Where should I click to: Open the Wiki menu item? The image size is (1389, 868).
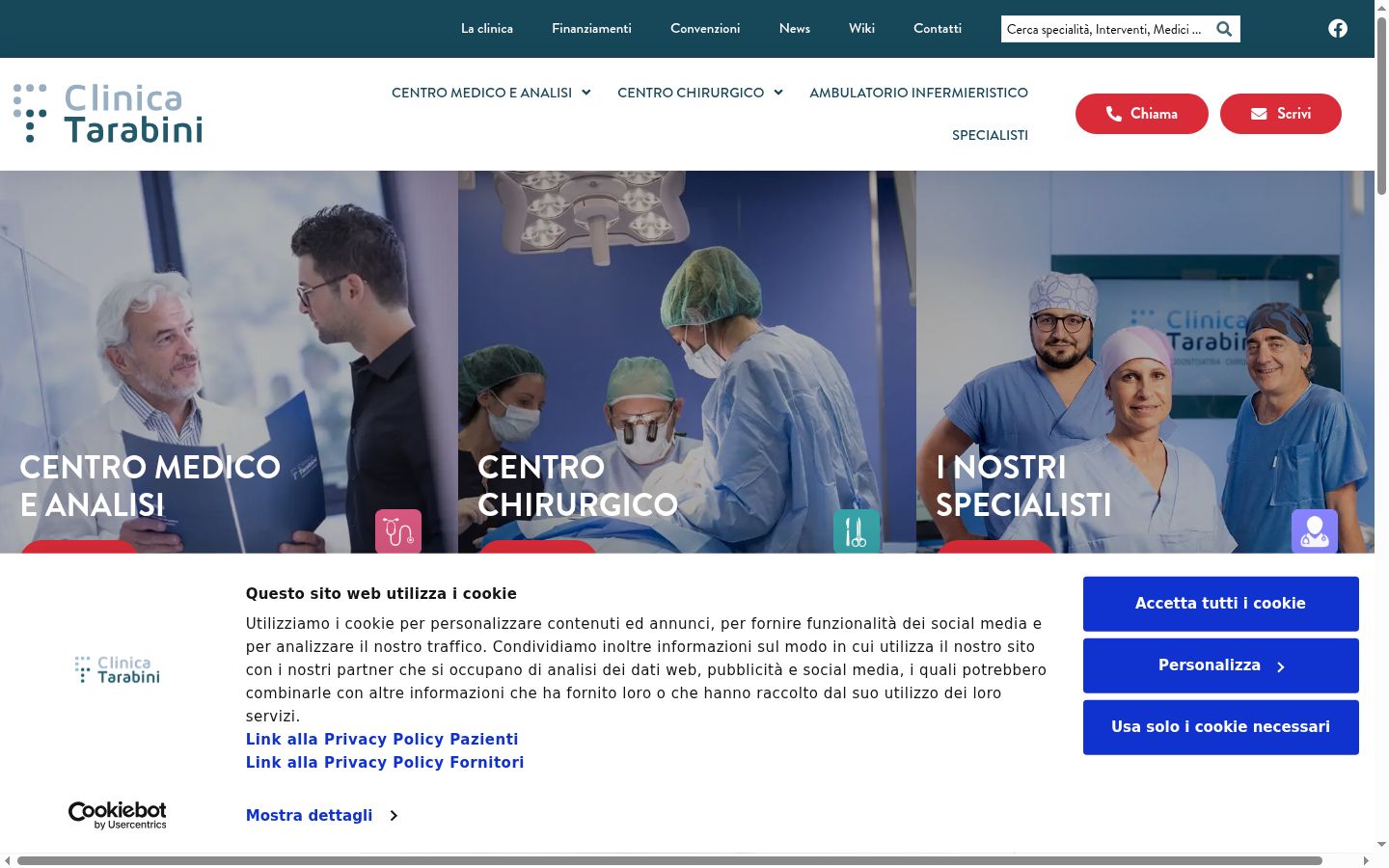coord(861,29)
